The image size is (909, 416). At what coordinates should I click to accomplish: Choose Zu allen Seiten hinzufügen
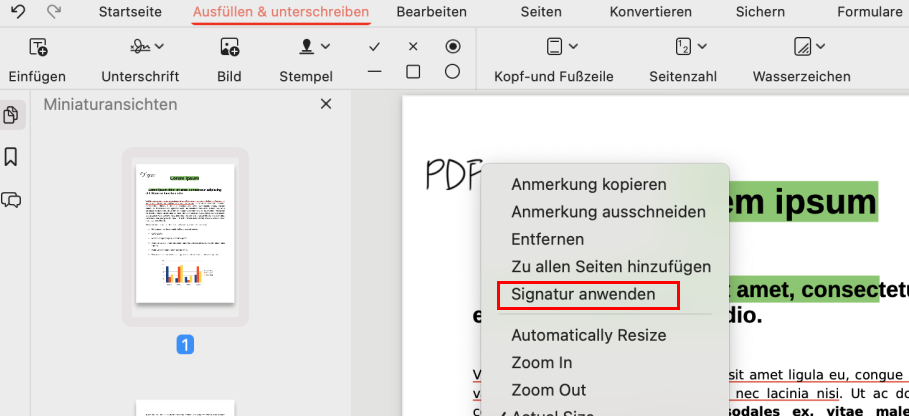pos(610,267)
